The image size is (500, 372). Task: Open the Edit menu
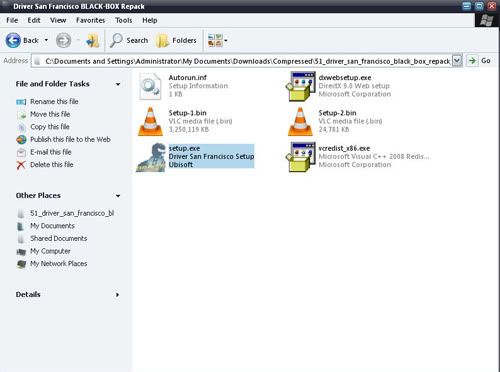pyautogui.click(x=34, y=20)
